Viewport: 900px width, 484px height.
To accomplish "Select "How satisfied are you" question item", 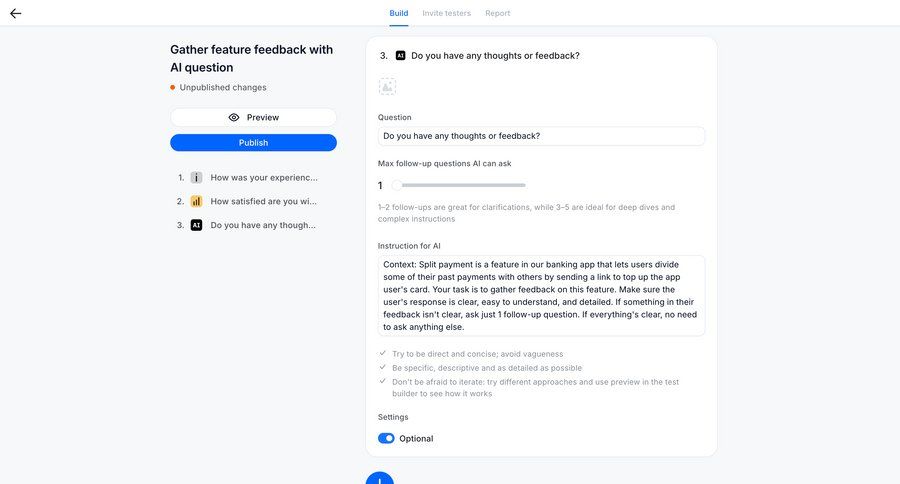I will tap(264, 202).
